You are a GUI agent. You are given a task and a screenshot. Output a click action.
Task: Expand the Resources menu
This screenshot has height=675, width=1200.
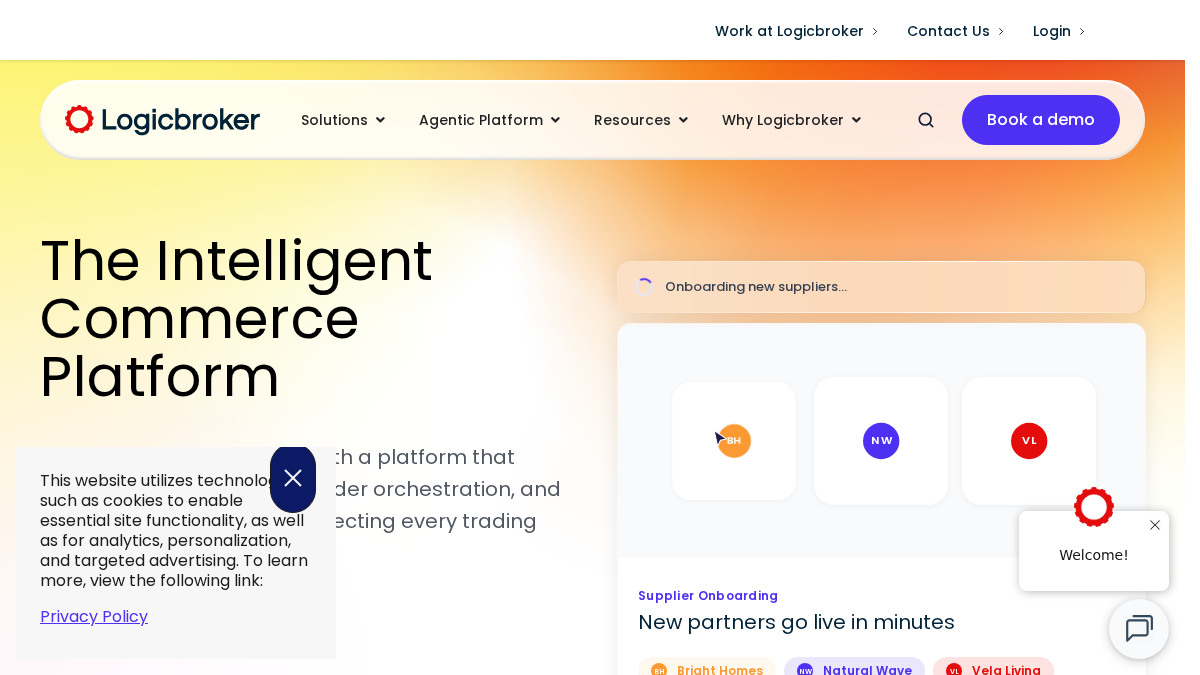[641, 120]
